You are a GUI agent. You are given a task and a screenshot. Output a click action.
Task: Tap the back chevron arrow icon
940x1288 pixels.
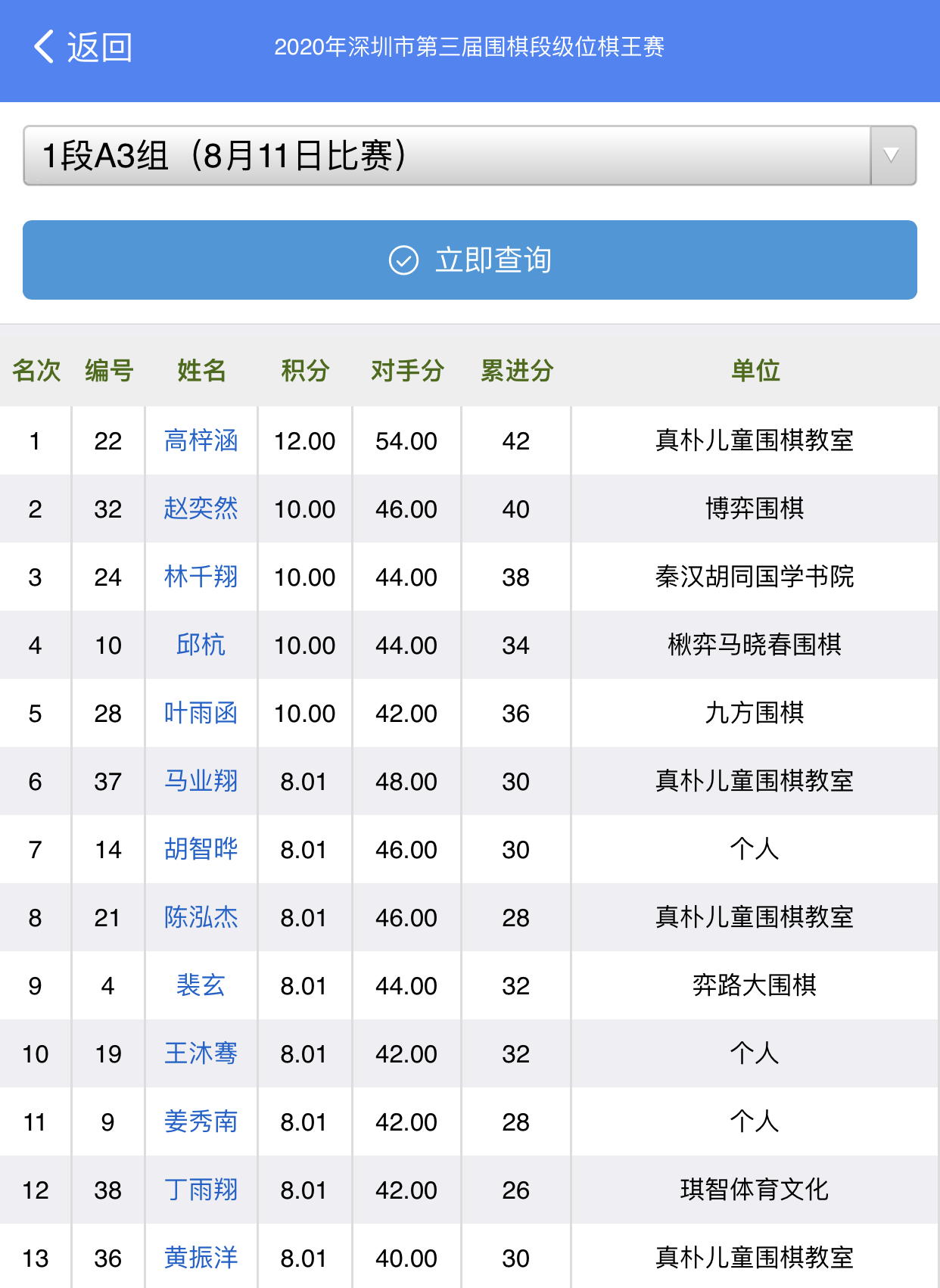44,47
